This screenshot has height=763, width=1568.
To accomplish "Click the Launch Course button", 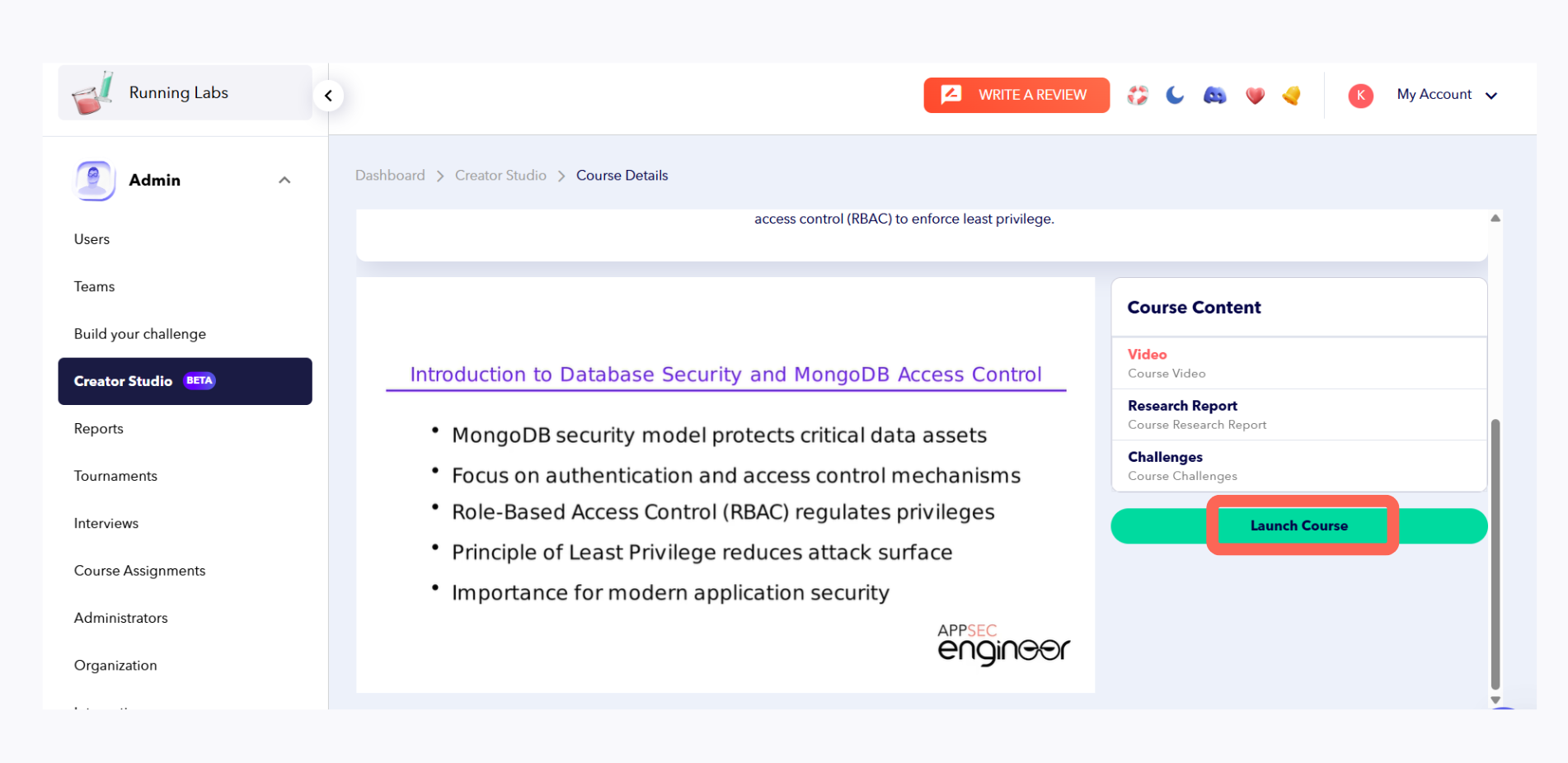I will click(x=1299, y=525).
